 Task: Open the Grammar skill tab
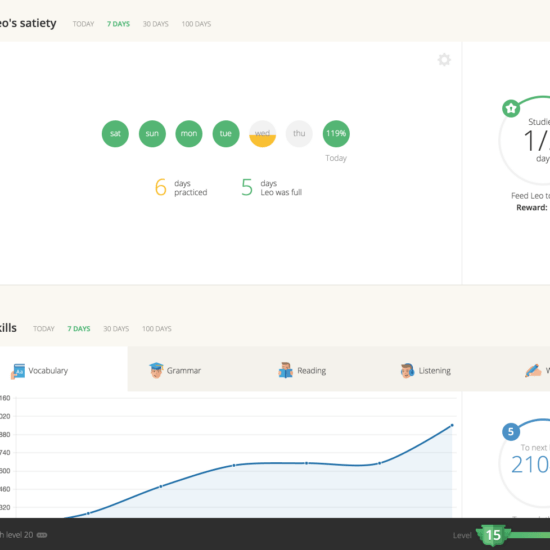pyautogui.click(x=175, y=370)
